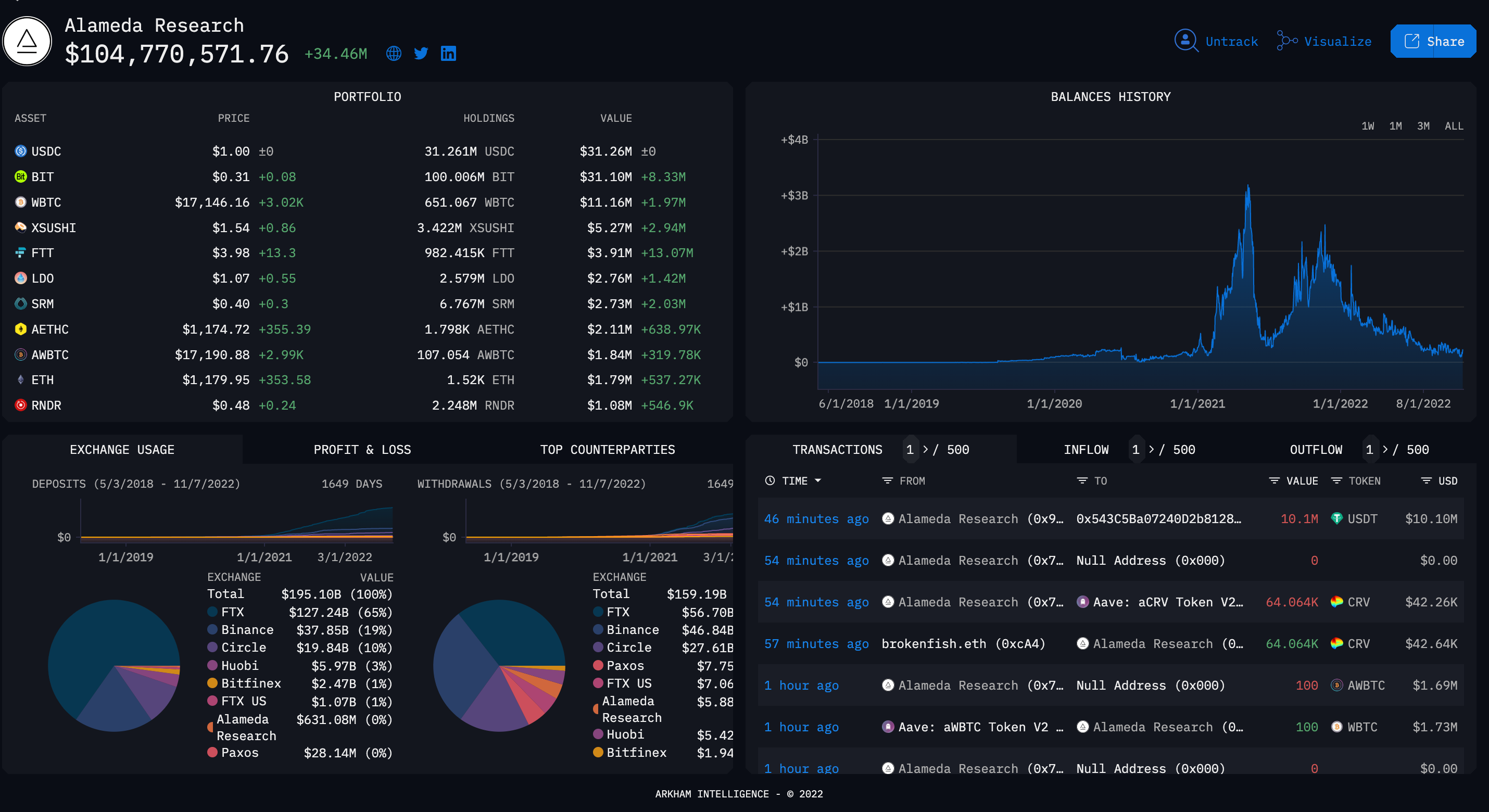Open the Twitter profile icon

[421, 54]
